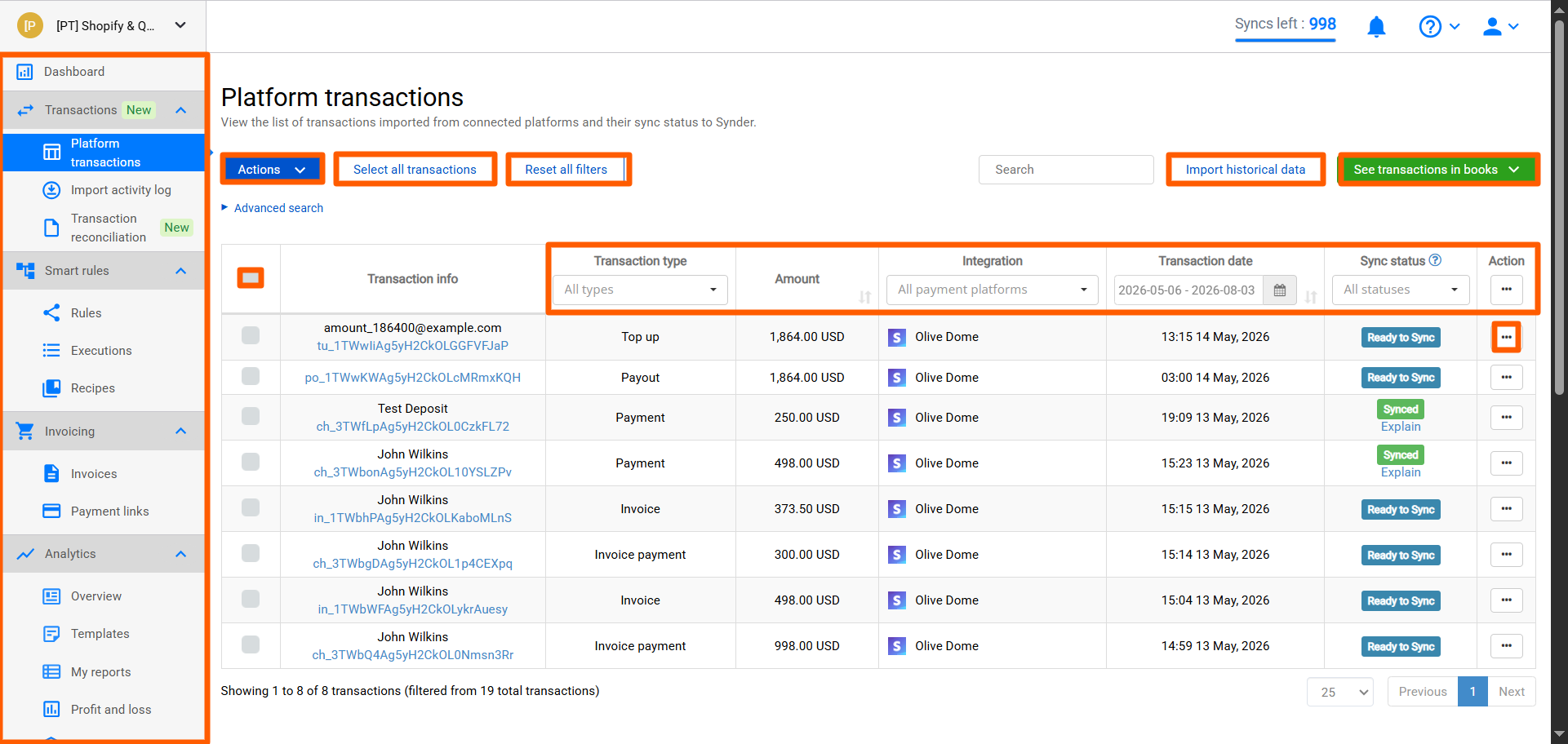
Task: Click the Templates icon
Action: click(x=51, y=634)
